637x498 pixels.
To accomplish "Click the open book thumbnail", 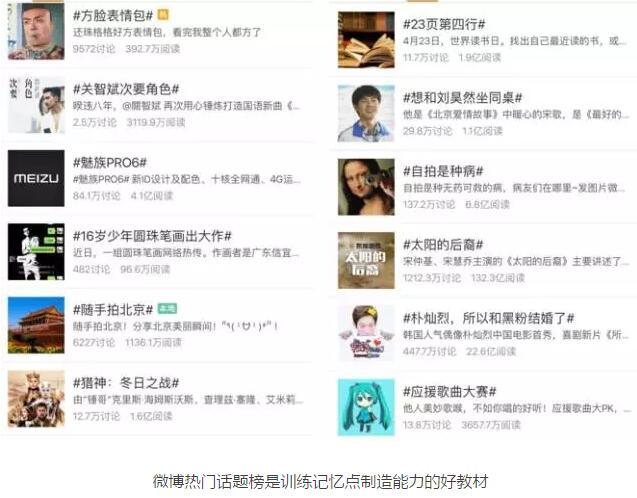I will 366,40.
